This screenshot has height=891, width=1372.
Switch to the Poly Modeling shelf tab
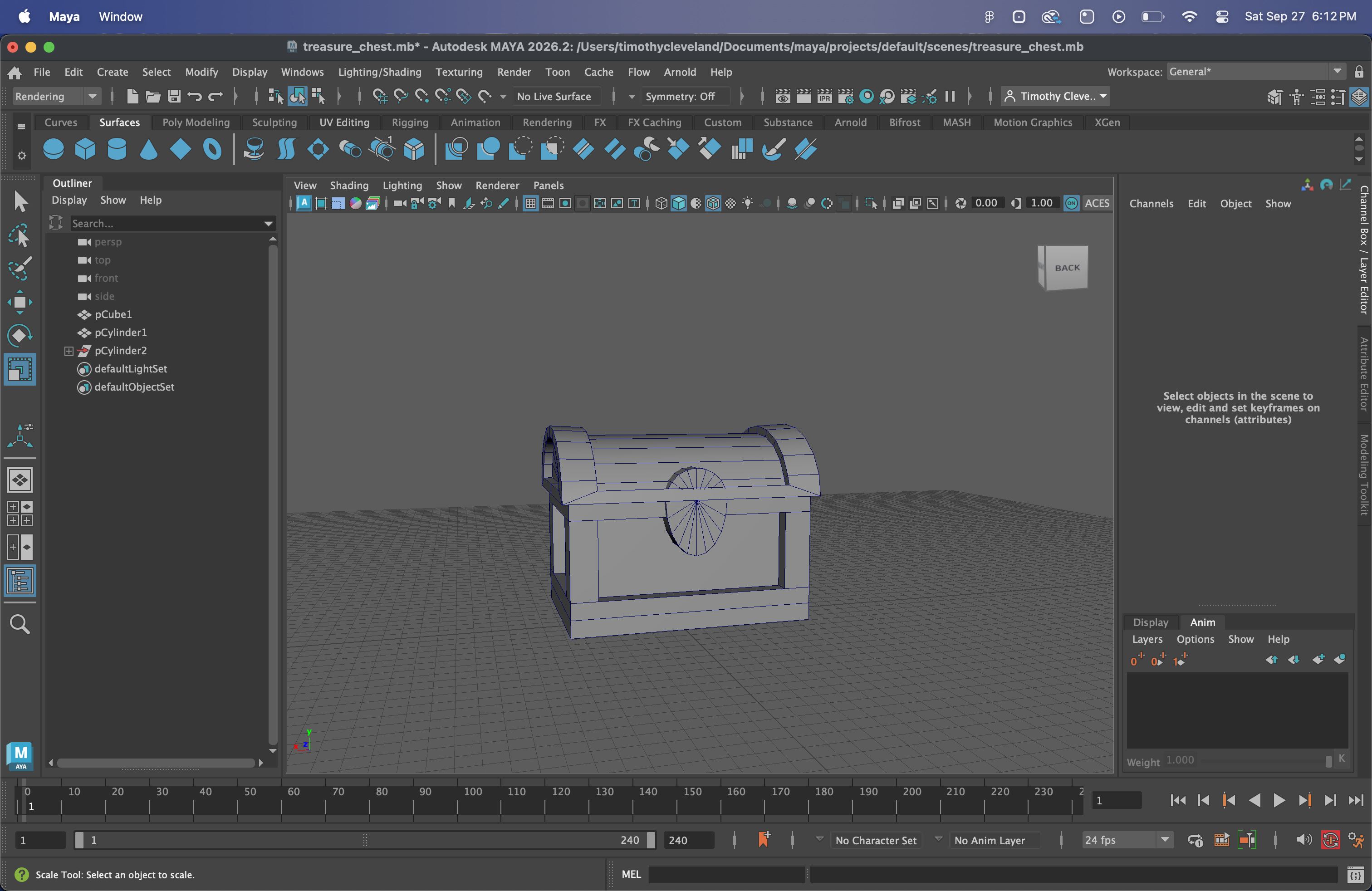(196, 122)
